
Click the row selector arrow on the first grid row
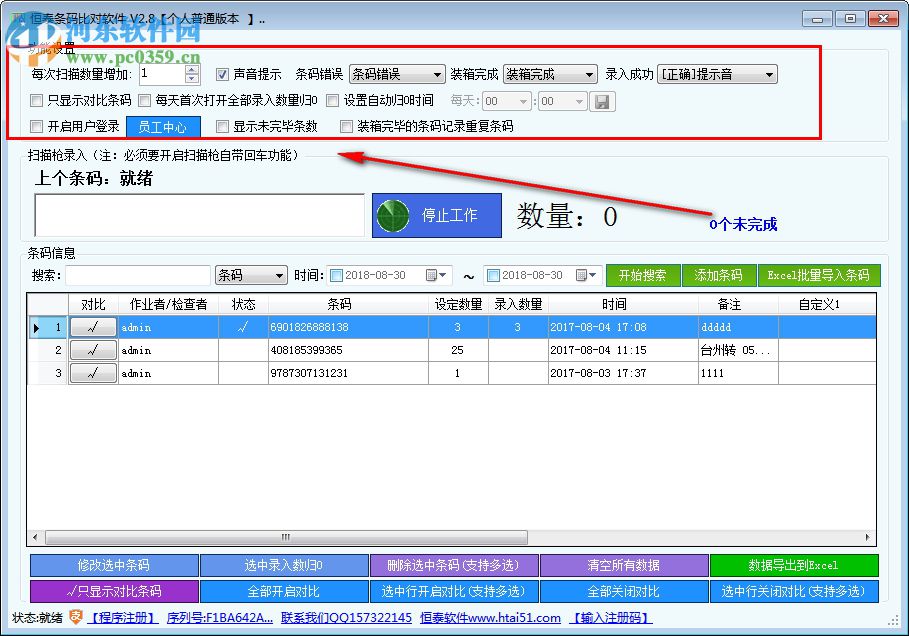coord(35,327)
